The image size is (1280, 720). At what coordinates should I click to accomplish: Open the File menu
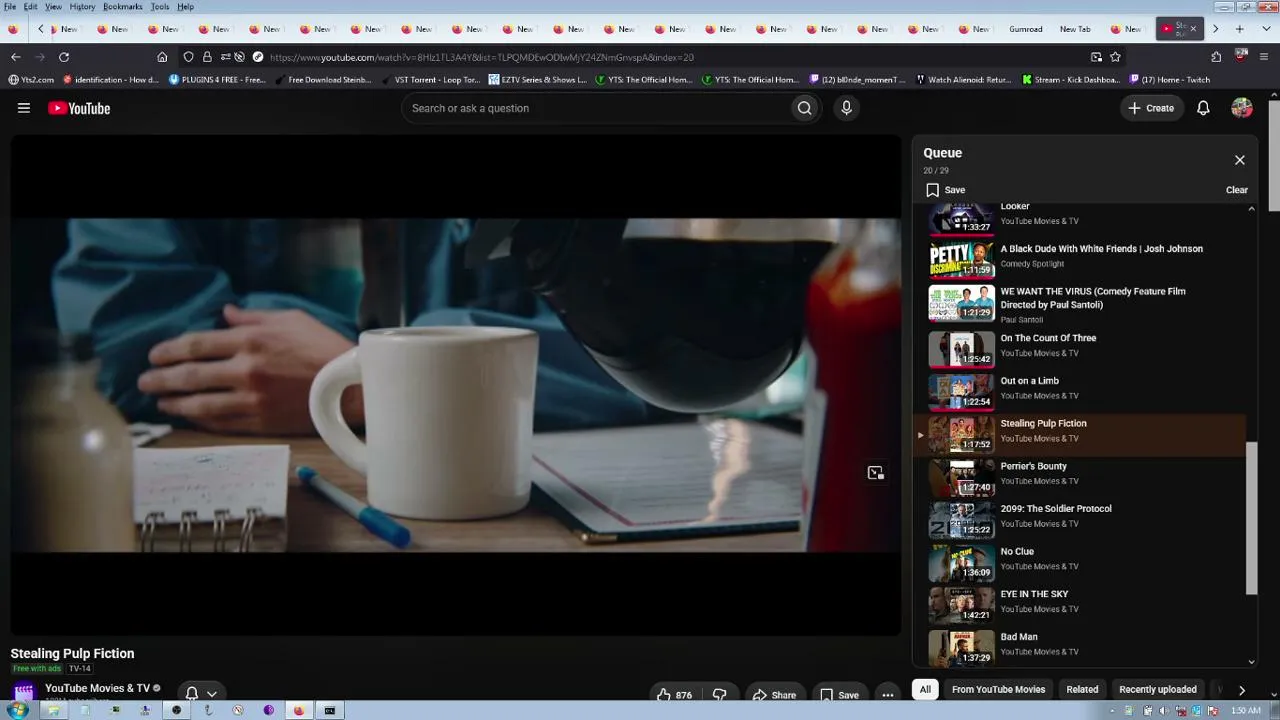click(9, 6)
